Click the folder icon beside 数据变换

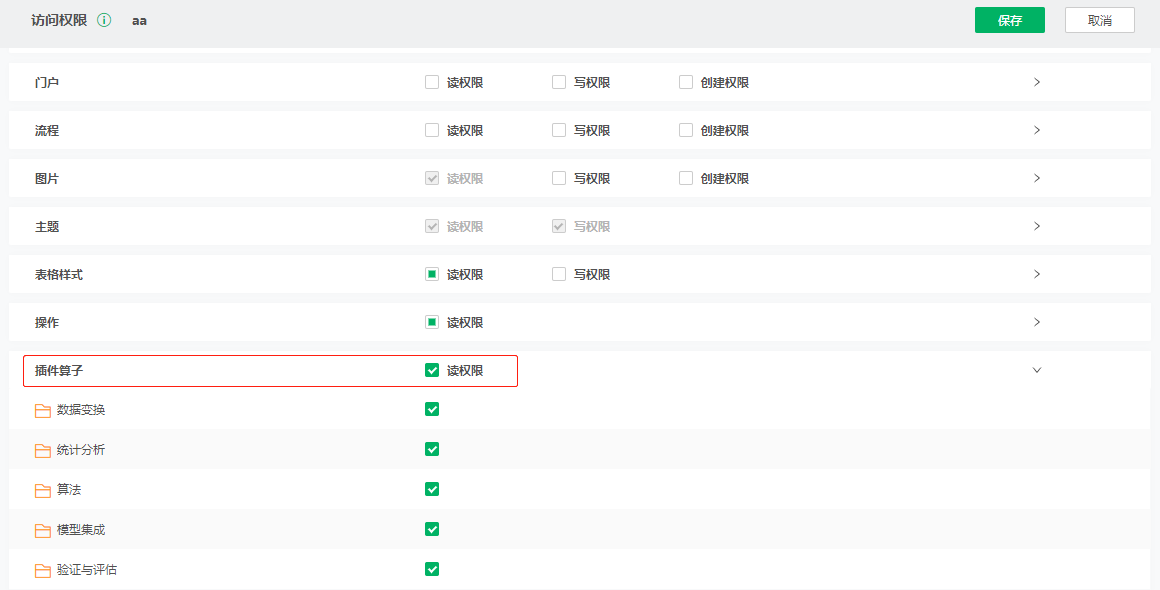click(42, 409)
